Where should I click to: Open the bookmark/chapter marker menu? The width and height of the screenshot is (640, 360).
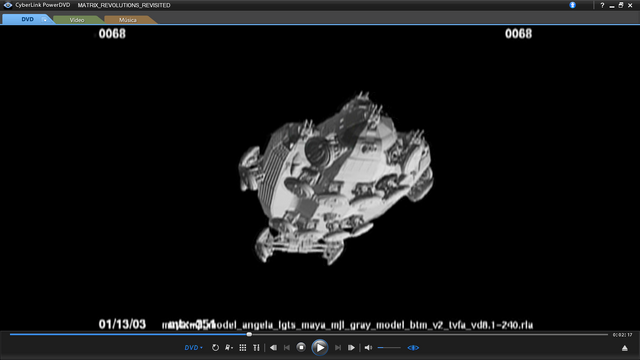(229, 348)
